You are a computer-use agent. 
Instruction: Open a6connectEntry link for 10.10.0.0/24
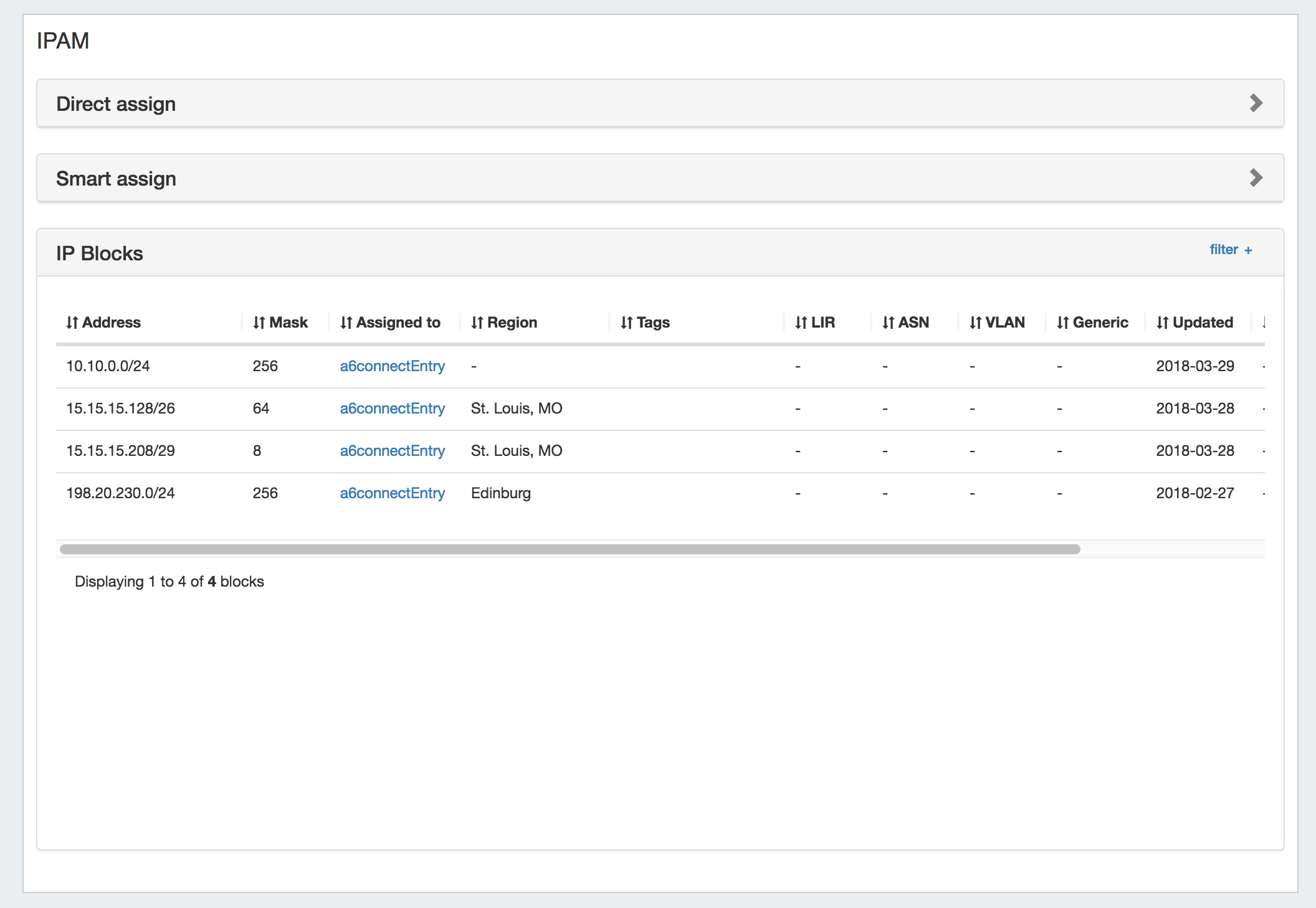tap(392, 366)
